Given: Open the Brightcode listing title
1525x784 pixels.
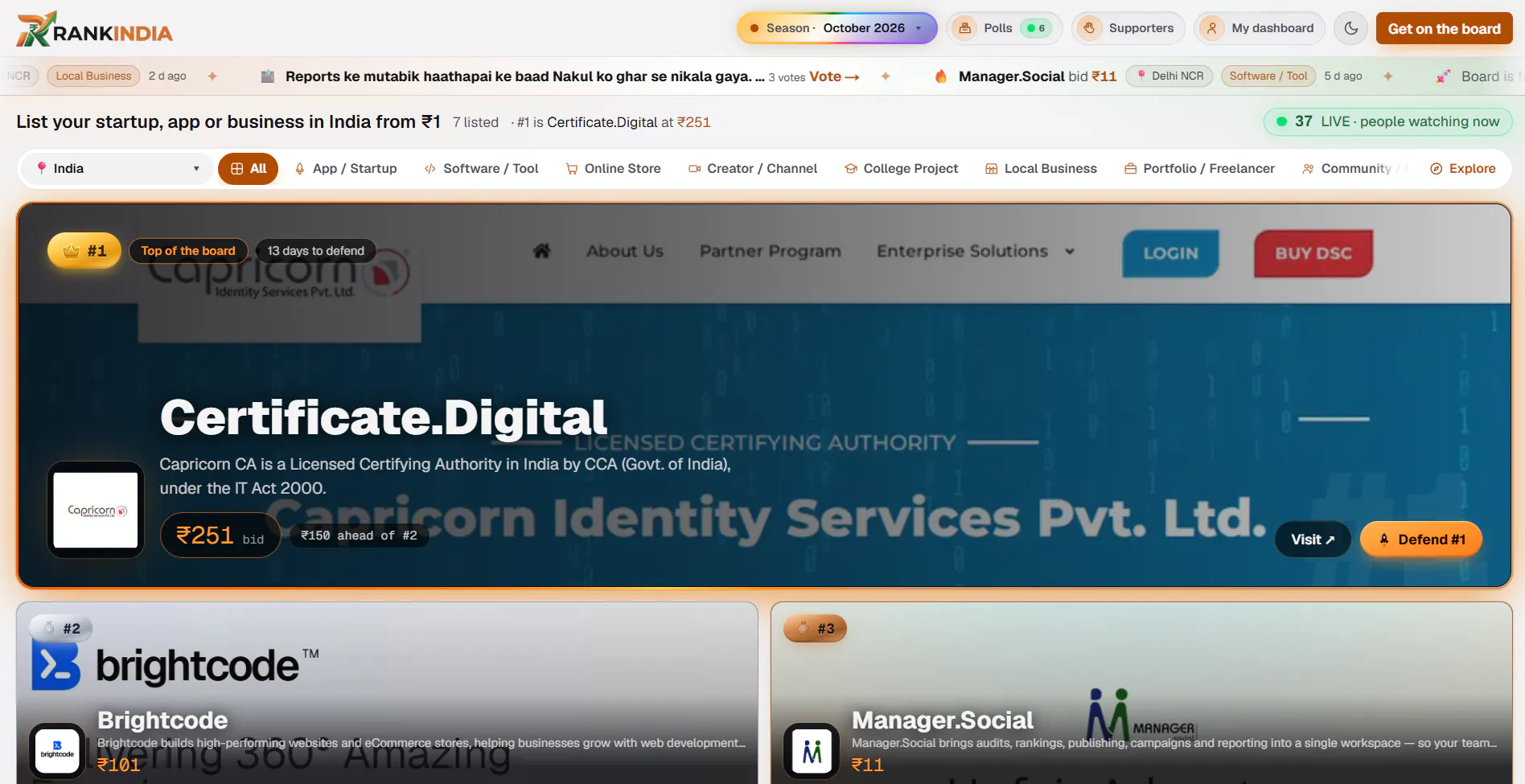Looking at the screenshot, I should click(x=162, y=720).
